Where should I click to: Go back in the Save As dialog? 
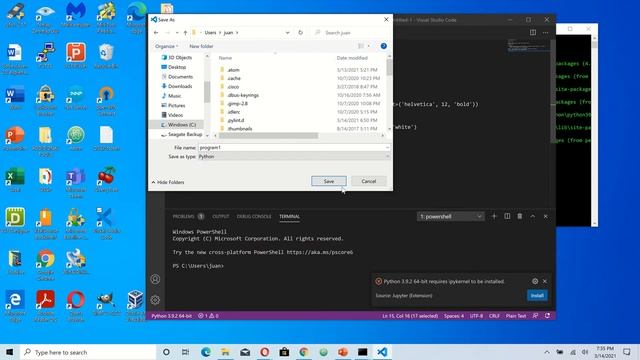tap(156, 33)
